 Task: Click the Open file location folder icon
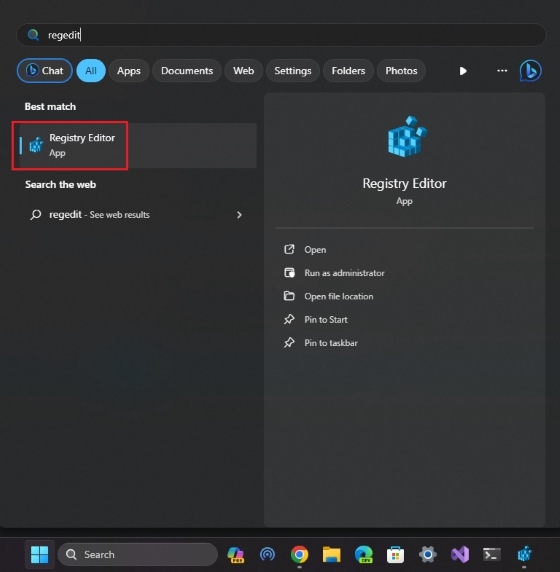(289, 296)
